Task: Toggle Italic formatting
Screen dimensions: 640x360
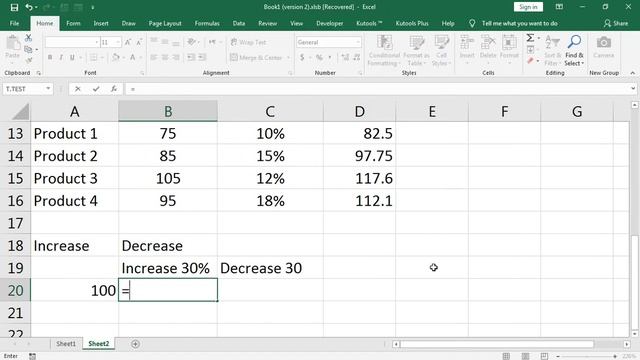Action: point(61,58)
